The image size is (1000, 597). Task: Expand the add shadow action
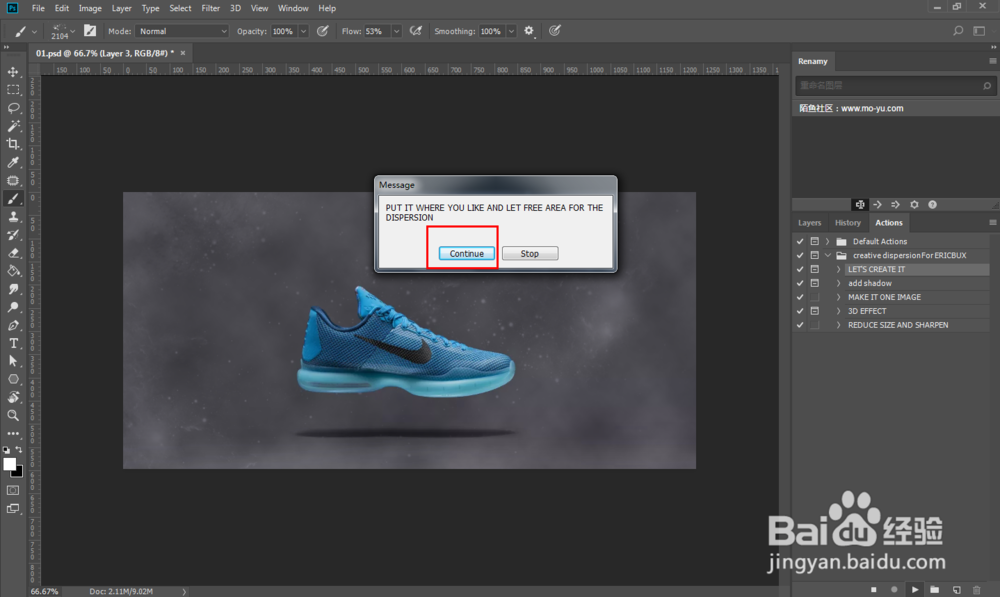(838, 283)
